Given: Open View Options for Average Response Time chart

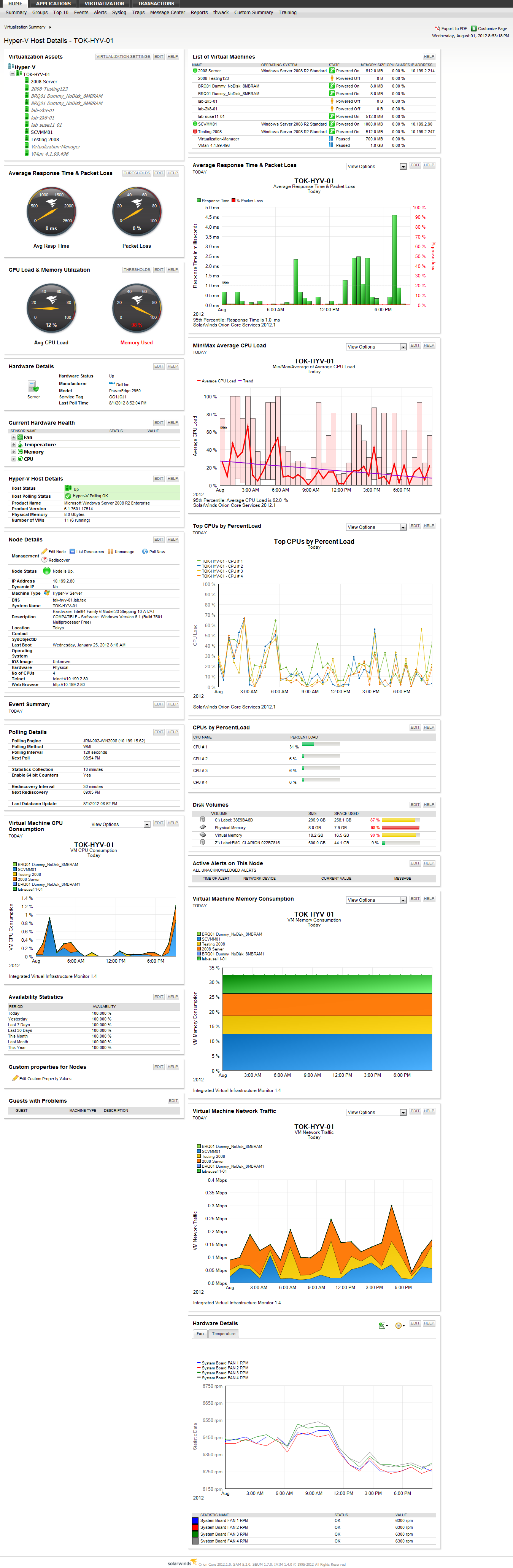Looking at the screenshot, I should coord(375,166).
